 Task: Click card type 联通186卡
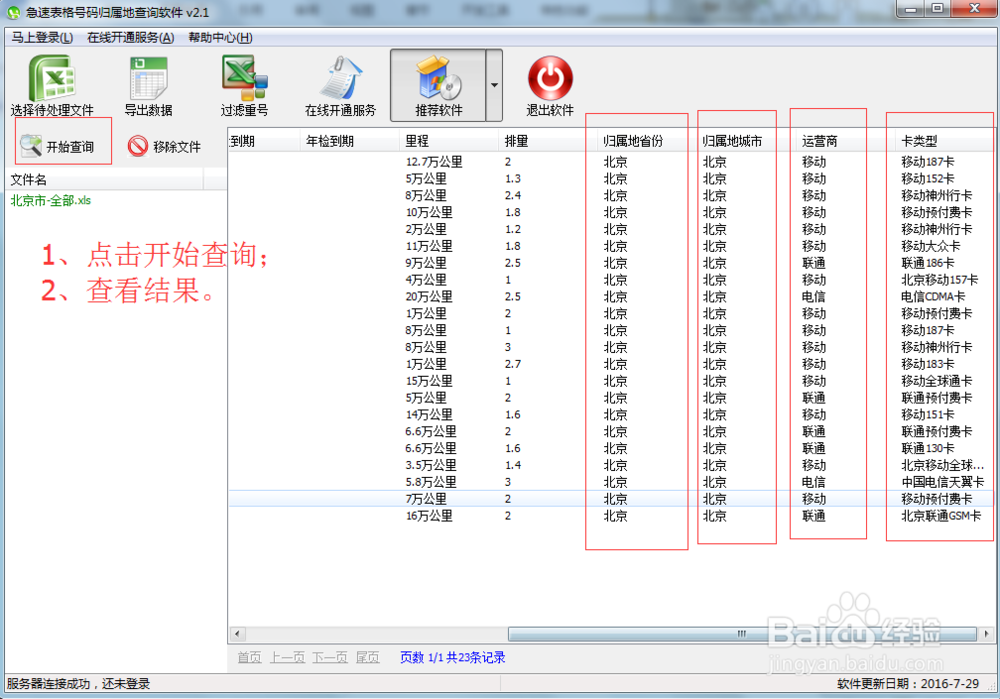[x=927, y=263]
